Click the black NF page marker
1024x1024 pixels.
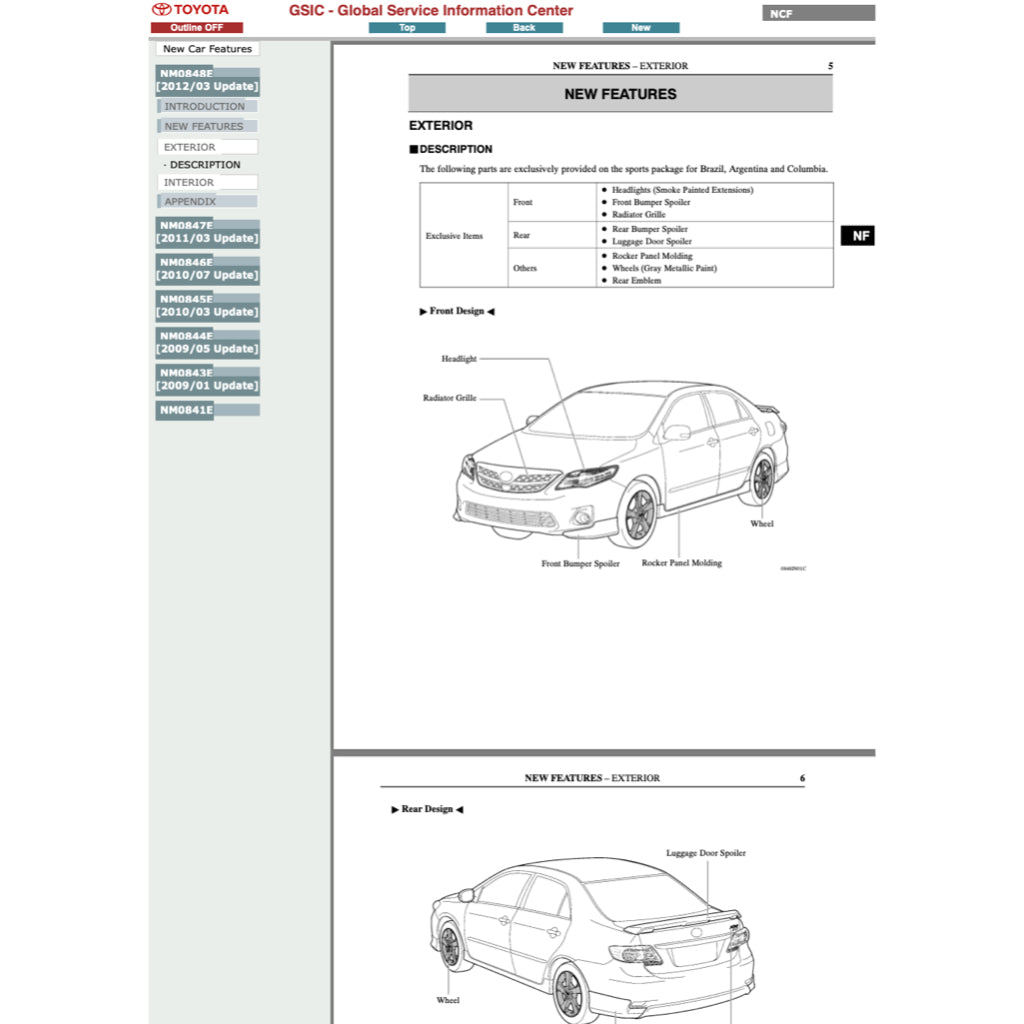pyautogui.click(x=857, y=235)
